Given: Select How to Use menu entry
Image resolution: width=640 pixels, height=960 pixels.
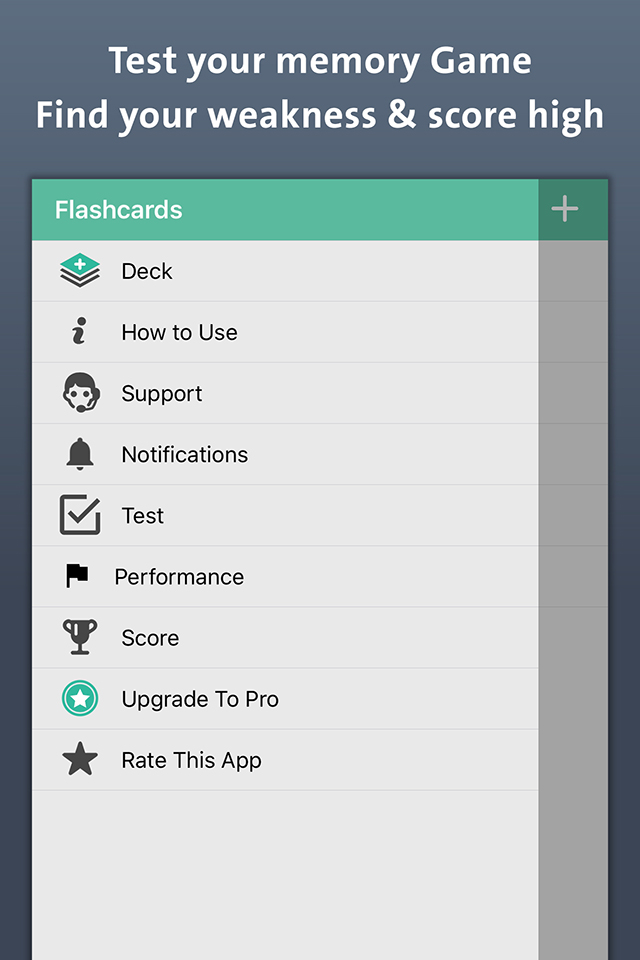Looking at the screenshot, I should point(180,332).
